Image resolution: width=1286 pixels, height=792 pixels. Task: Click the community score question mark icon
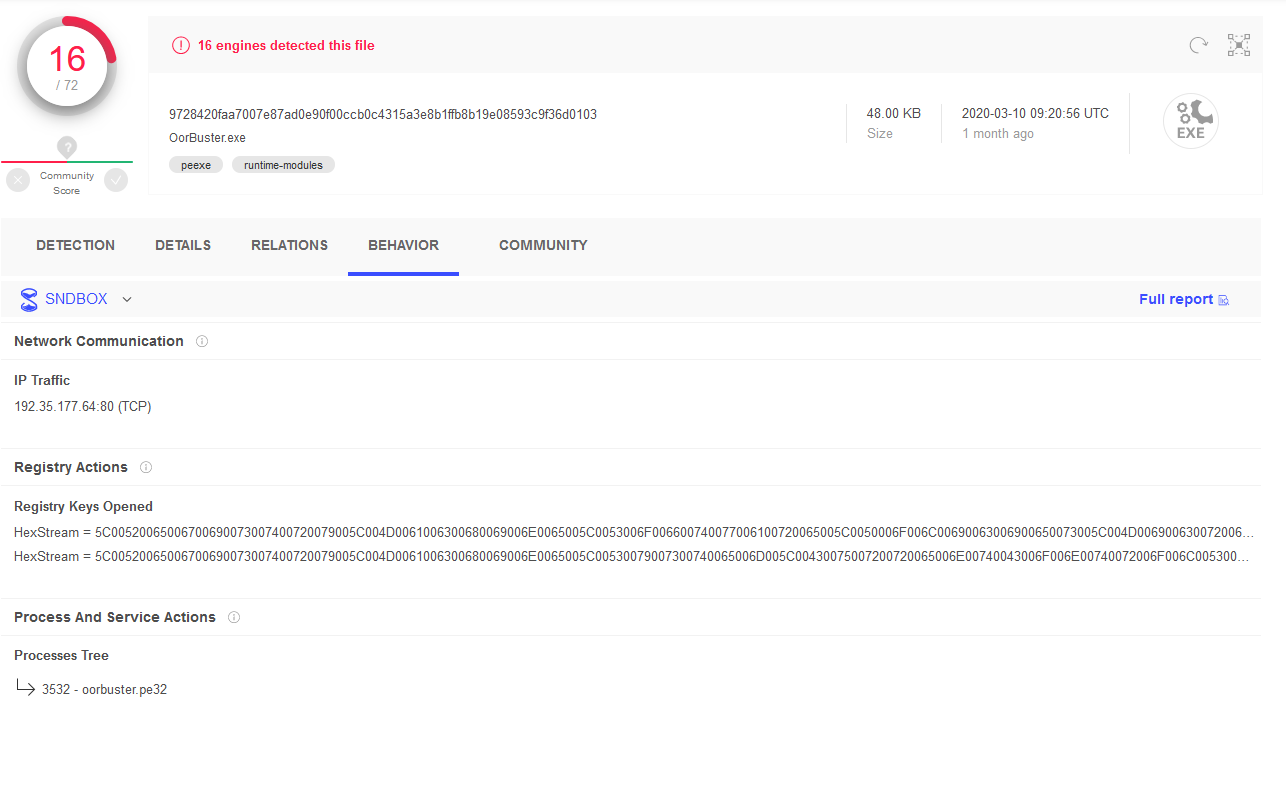click(x=67, y=148)
